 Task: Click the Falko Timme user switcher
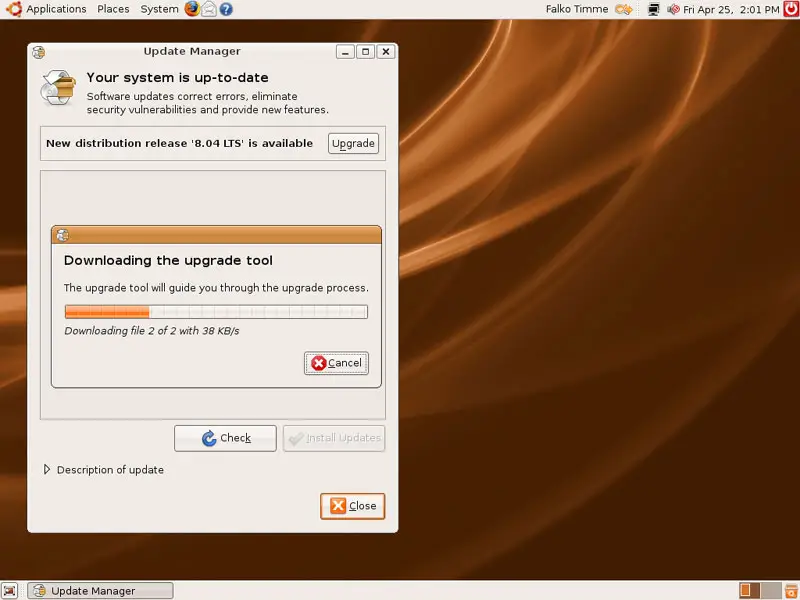[x=577, y=9]
